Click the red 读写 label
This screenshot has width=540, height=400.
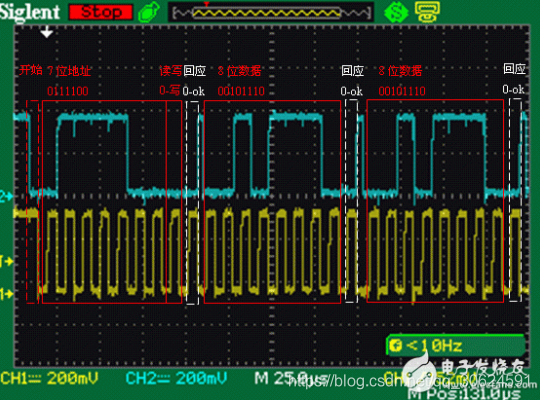pyautogui.click(x=170, y=71)
